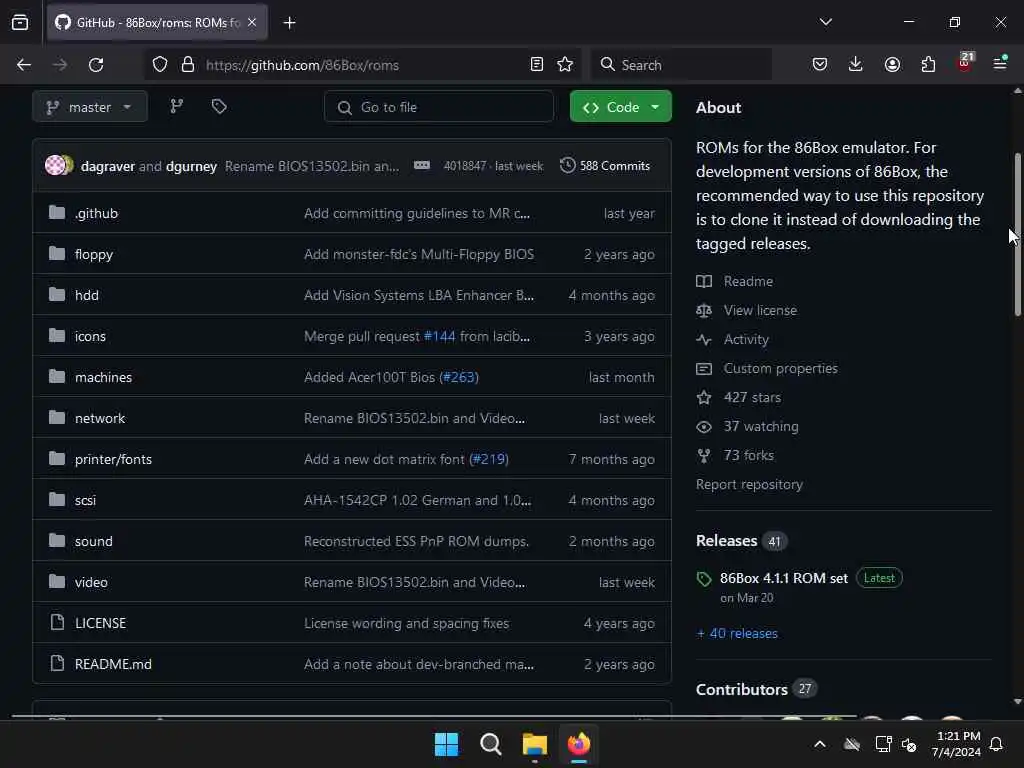Open tracking protection shield
The width and height of the screenshot is (1024, 768).
pyautogui.click(x=160, y=64)
